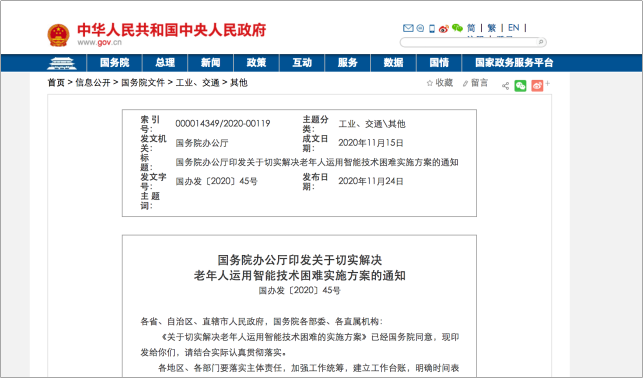Click the Tiananmen gate icon in navbar
The image size is (643, 378).
[62, 63]
